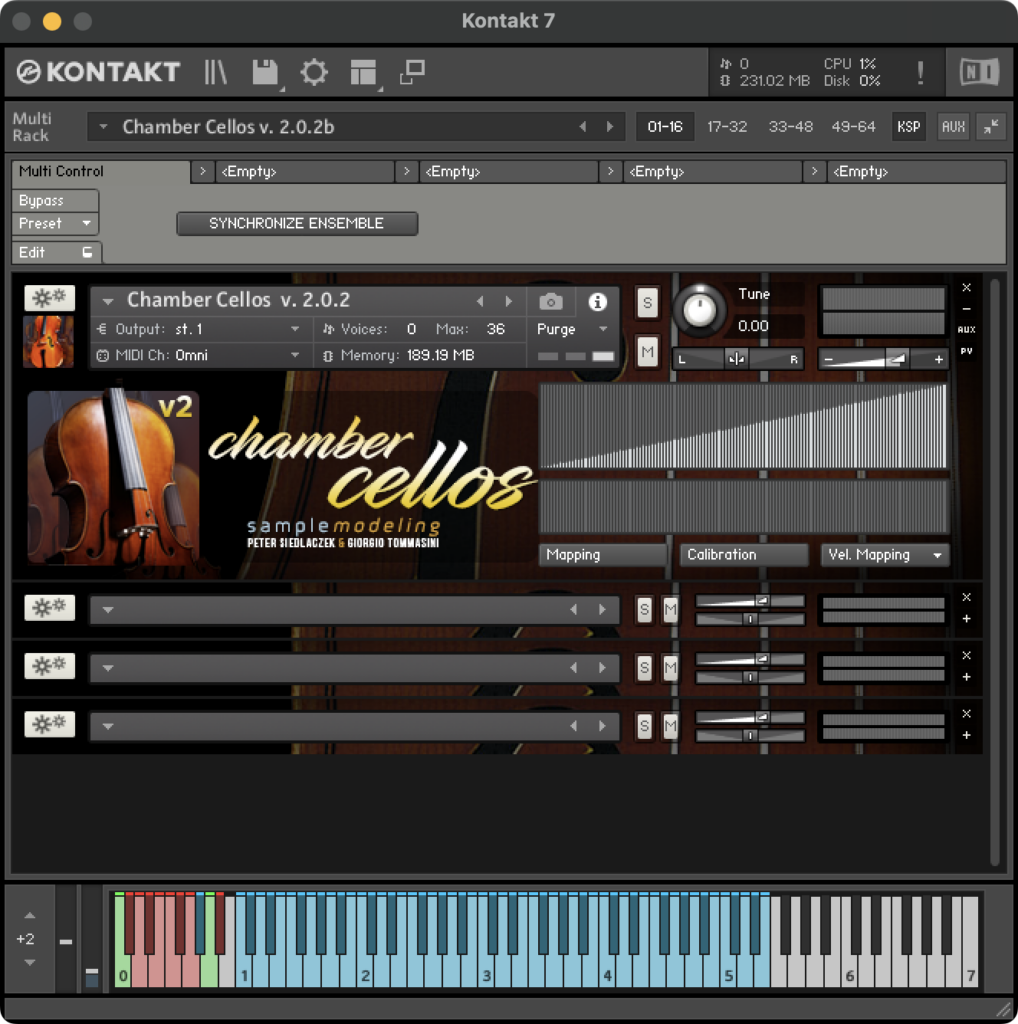Select the 01-16 rack page
Image resolution: width=1018 pixels, height=1024 pixels.
click(665, 127)
